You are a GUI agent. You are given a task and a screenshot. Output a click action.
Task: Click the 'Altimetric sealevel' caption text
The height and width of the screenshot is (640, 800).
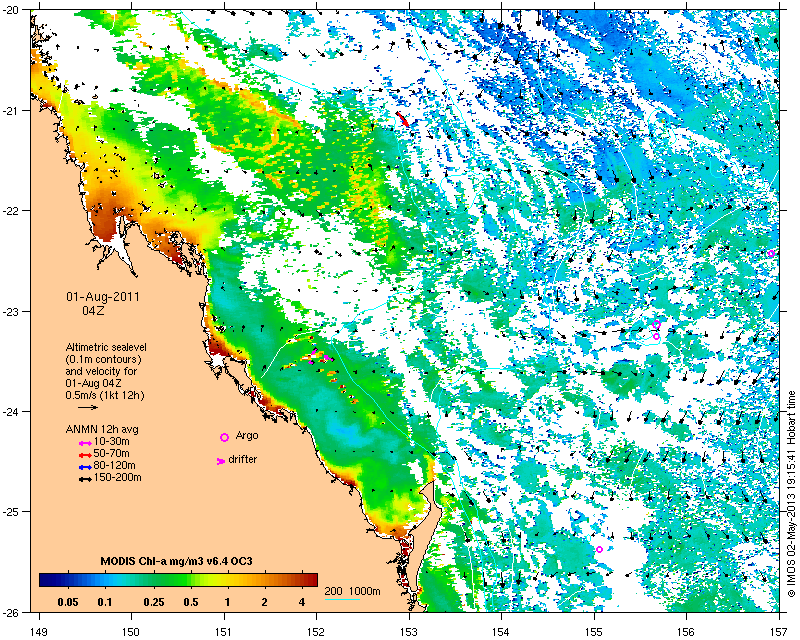coord(106,347)
